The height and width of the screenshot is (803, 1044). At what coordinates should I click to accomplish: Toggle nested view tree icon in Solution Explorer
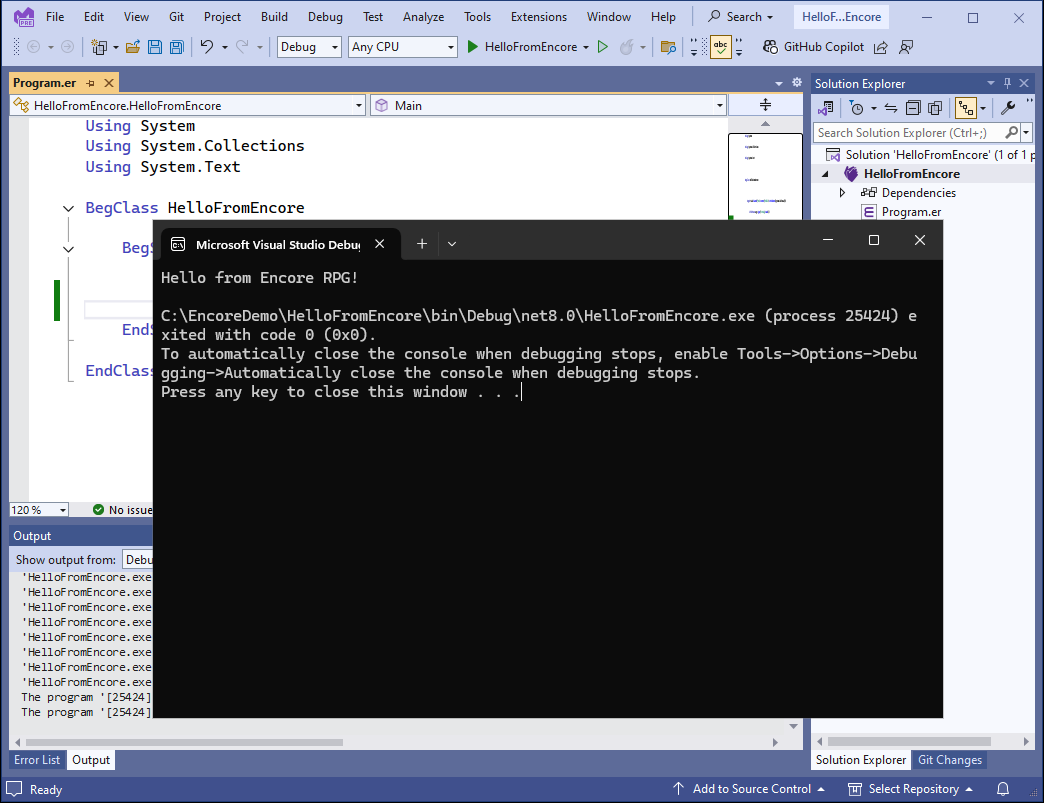click(x=966, y=108)
